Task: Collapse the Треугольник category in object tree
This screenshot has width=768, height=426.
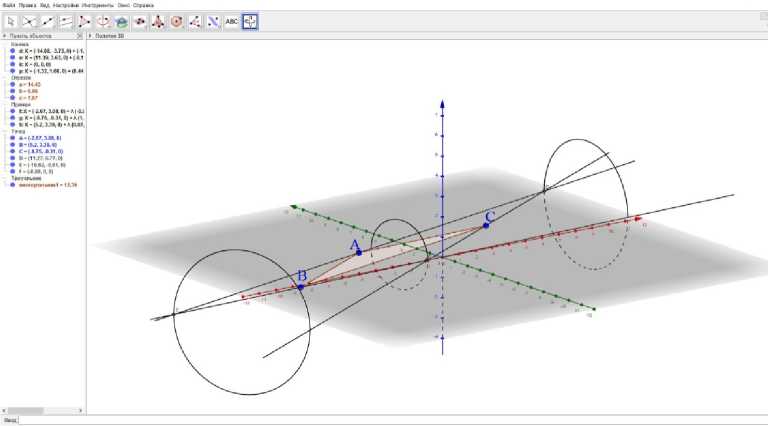Action: coord(5,178)
